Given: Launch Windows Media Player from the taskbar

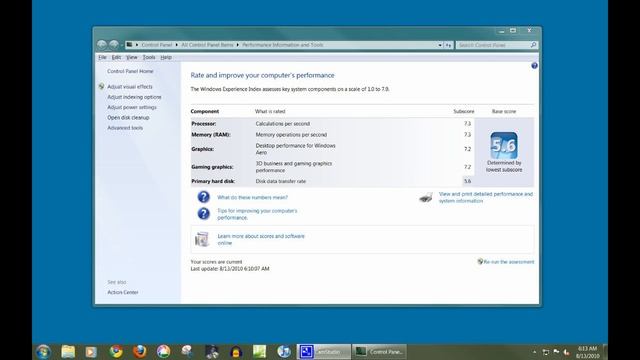Looking at the screenshot, I should 91,351.
